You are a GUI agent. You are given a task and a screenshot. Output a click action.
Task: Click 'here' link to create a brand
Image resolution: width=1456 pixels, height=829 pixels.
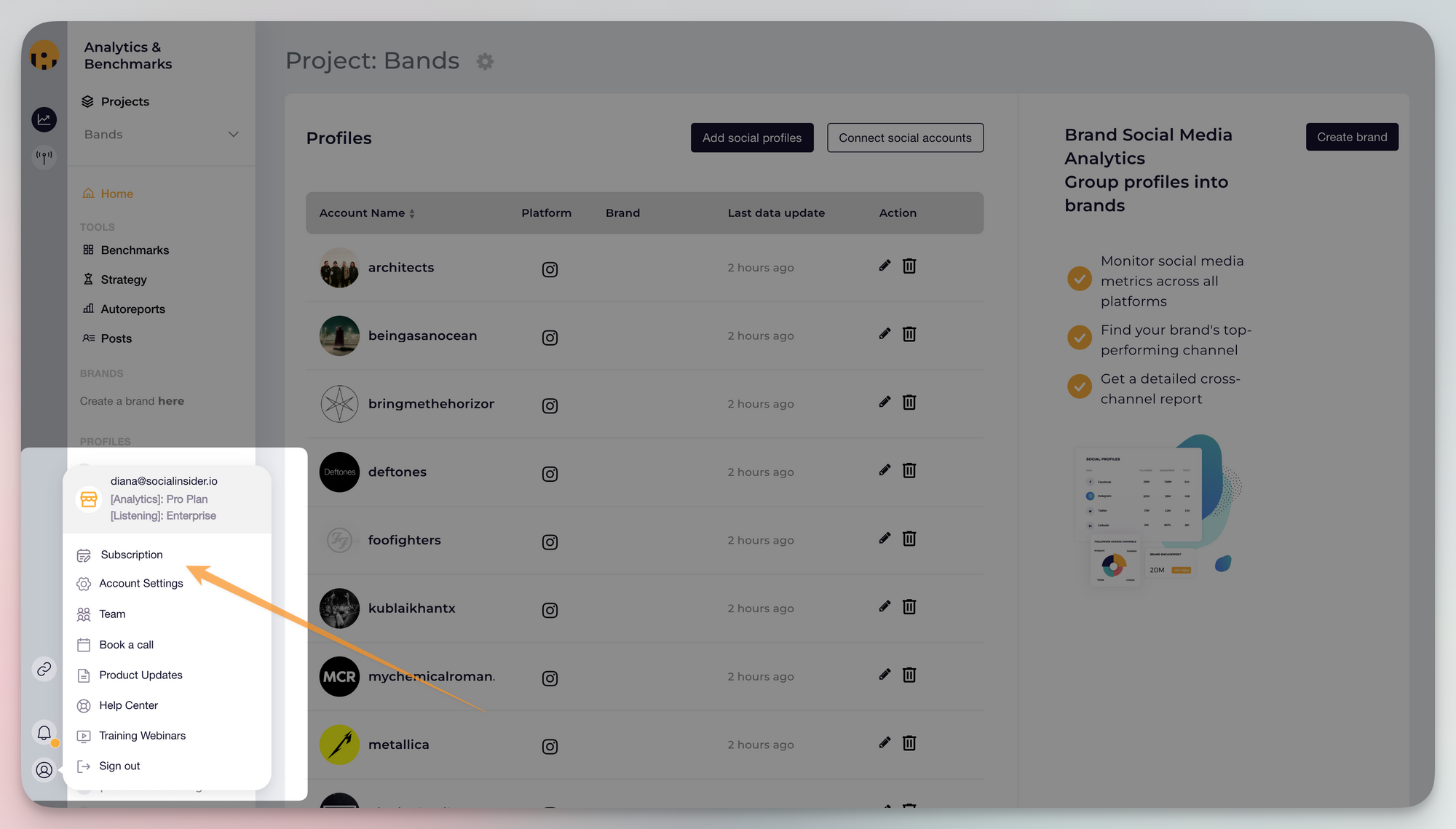(171, 401)
